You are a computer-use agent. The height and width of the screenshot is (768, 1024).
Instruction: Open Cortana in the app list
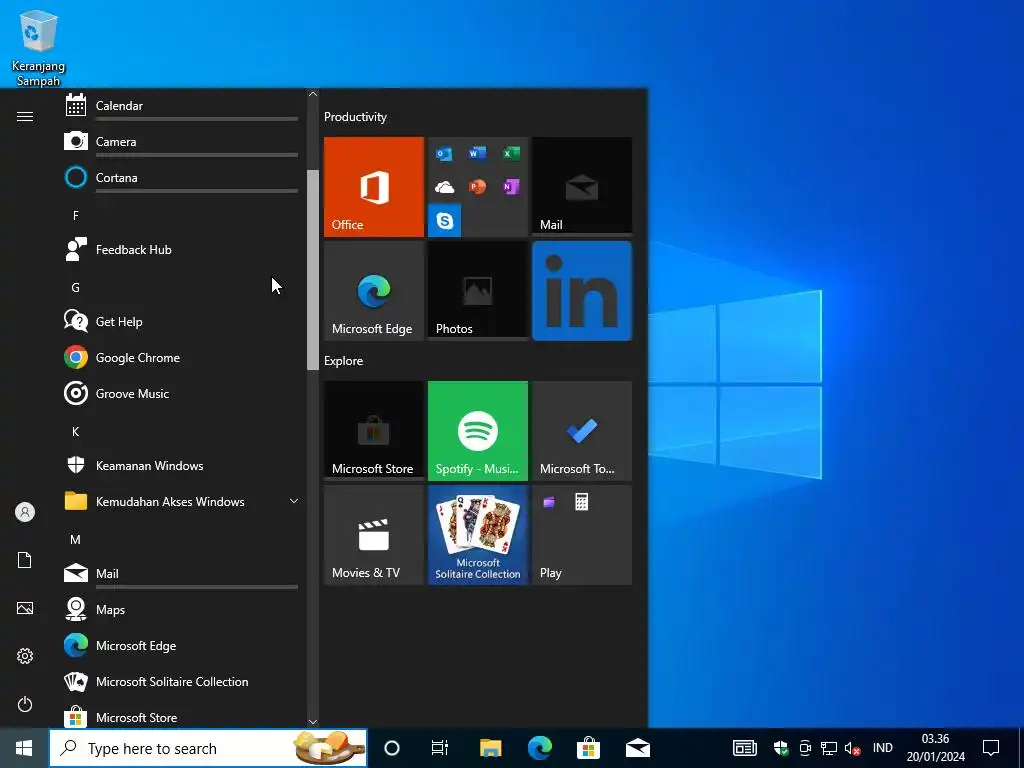[182, 178]
